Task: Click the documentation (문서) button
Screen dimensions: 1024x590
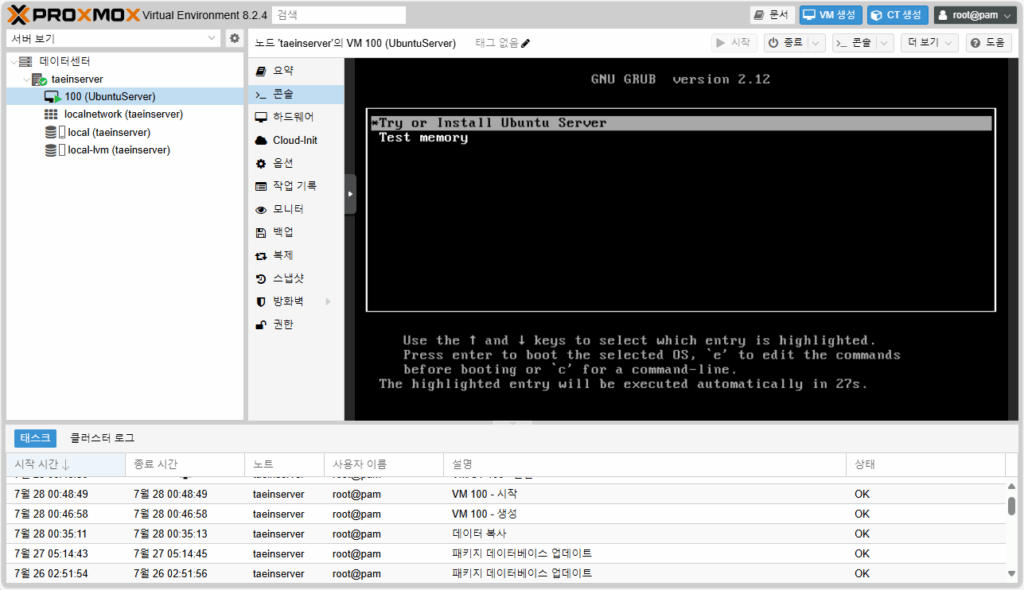Action: click(771, 15)
